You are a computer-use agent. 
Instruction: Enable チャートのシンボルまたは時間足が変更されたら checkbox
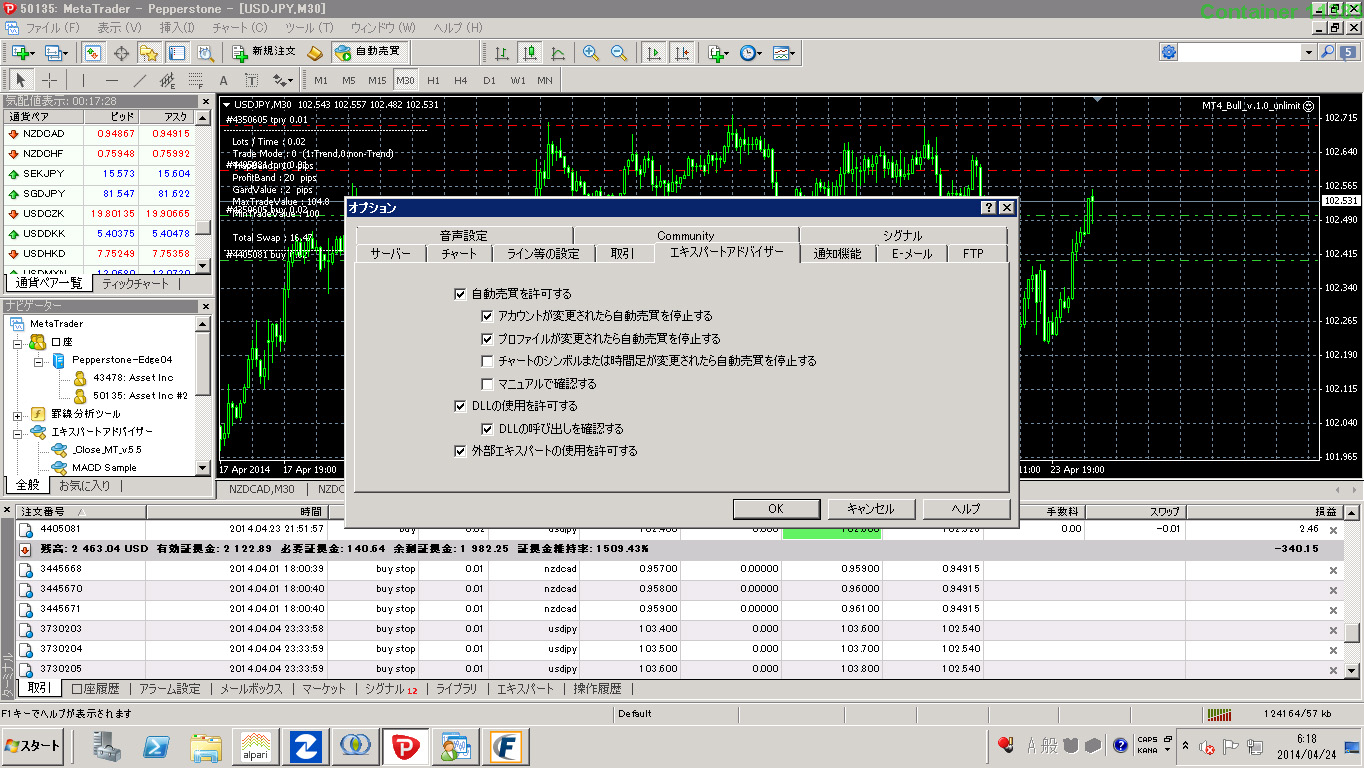pyautogui.click(x=488, y=361)
